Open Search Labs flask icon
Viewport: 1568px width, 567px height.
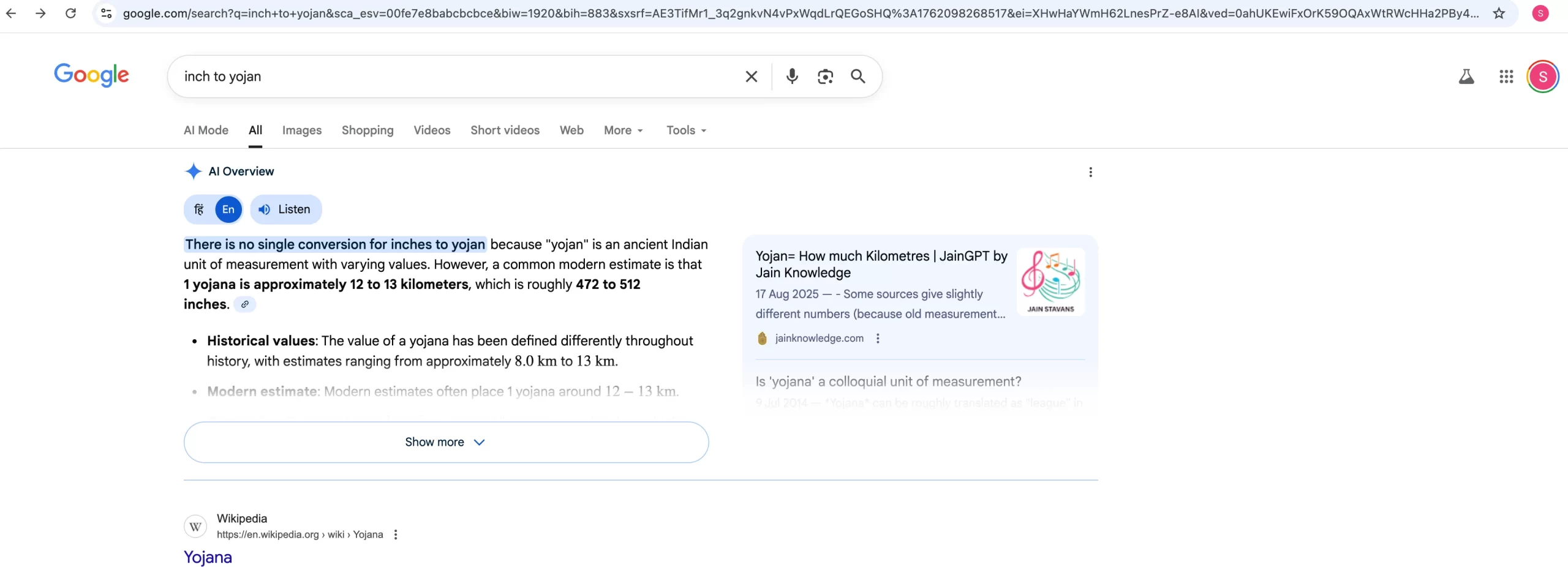1466,77
